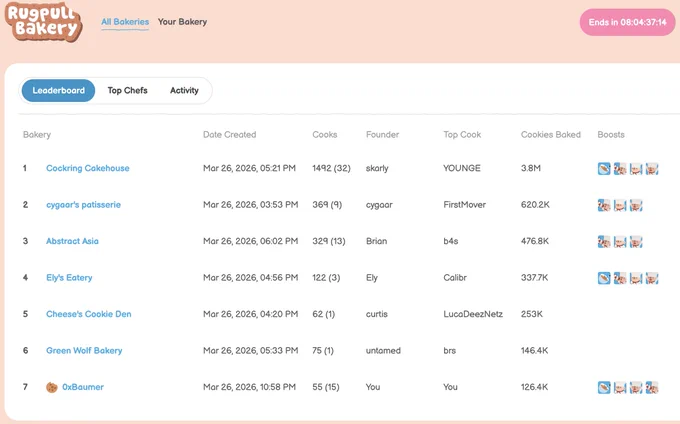Click the Founder column header
Viewport: 680px width, 424px height.
coord(382,134)
